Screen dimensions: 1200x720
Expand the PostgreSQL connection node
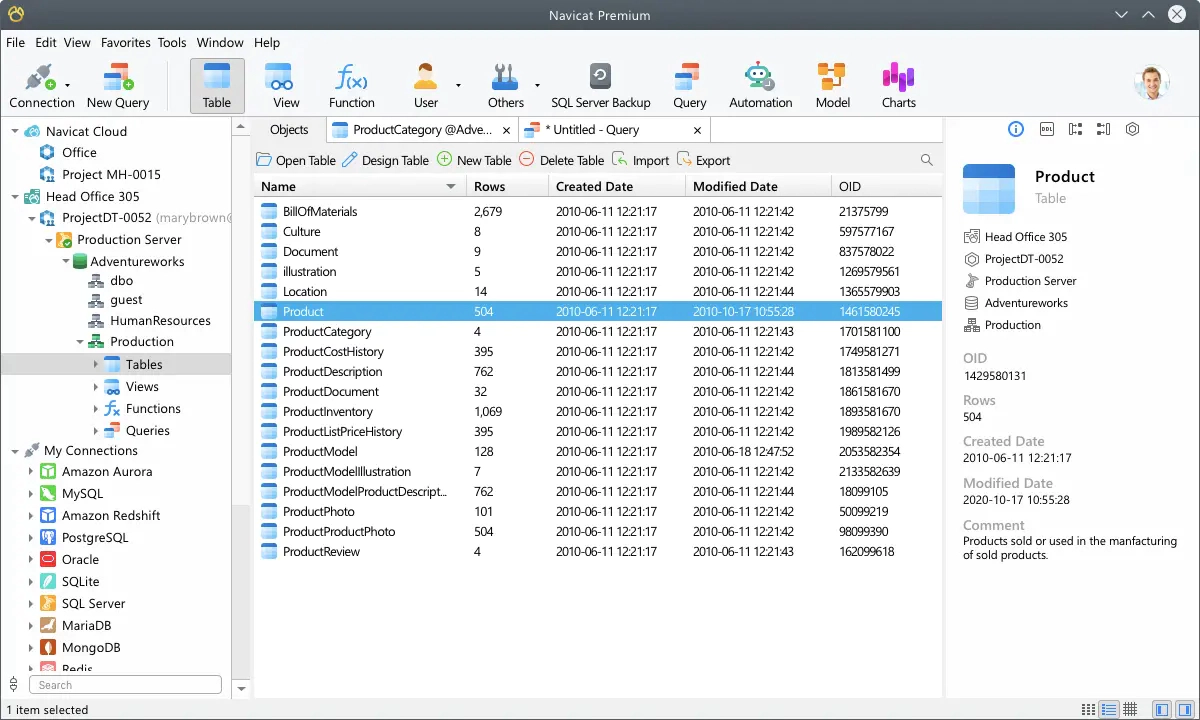[31, 538]
